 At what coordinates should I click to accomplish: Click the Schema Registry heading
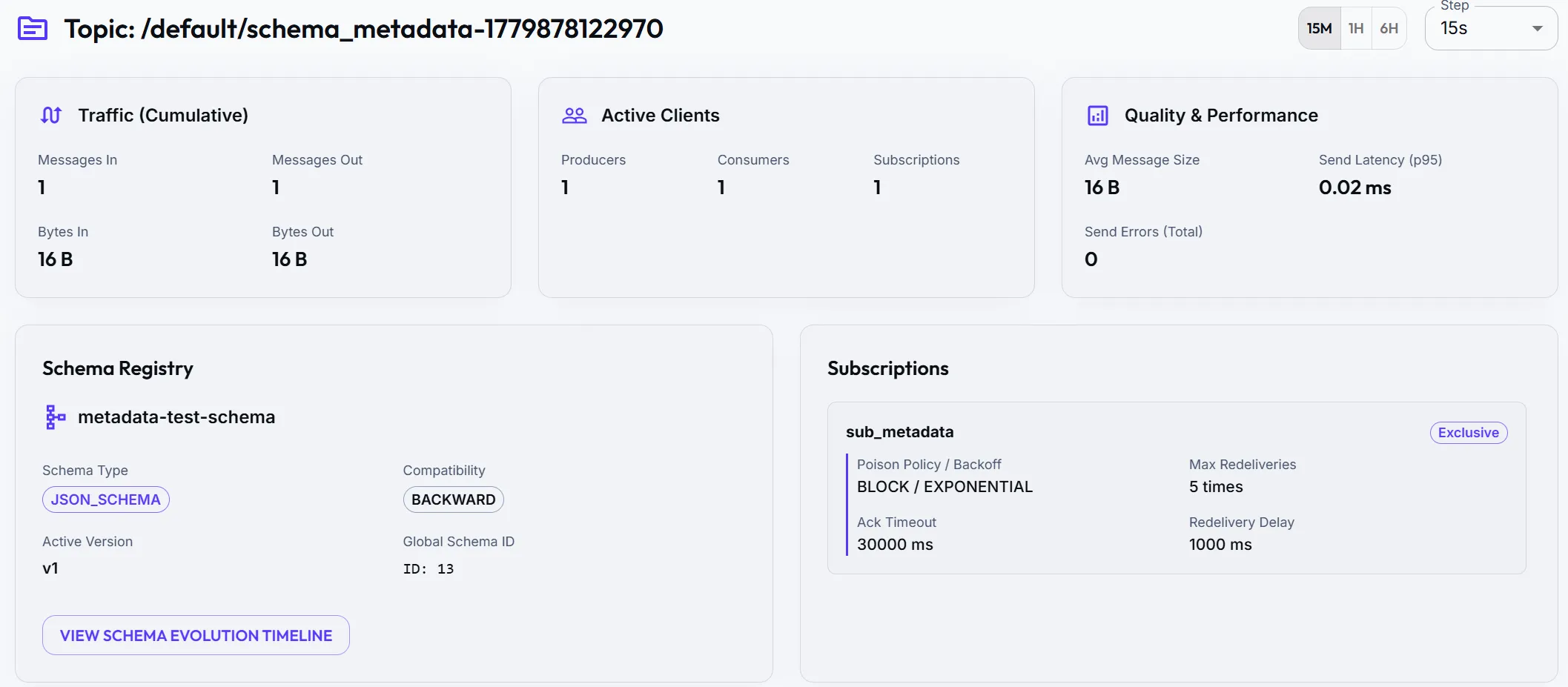pyautogui.click(x=118, y=368)
